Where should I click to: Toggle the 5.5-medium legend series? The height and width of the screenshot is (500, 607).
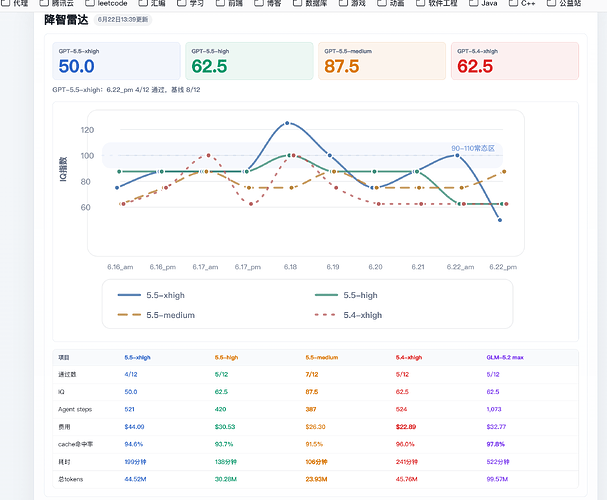pos(156,315)
